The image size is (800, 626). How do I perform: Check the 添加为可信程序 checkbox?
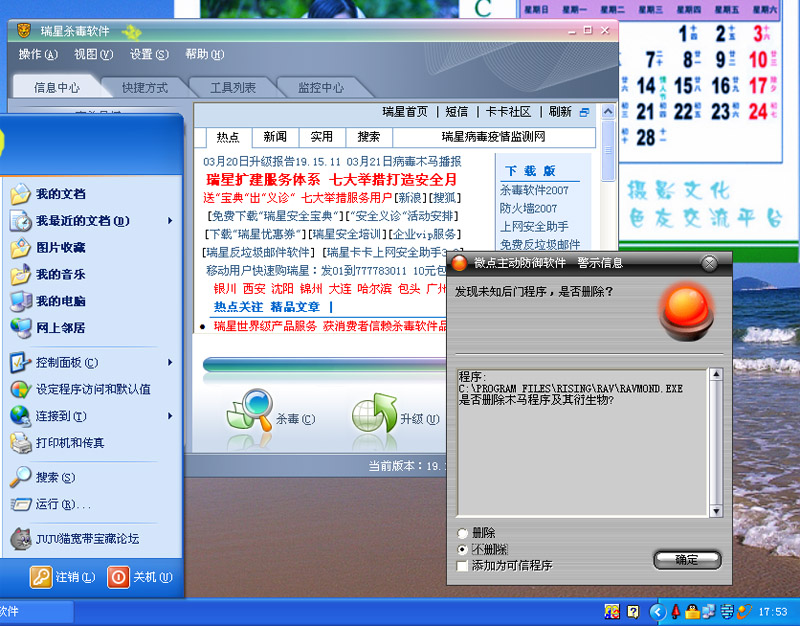[462, 566]
